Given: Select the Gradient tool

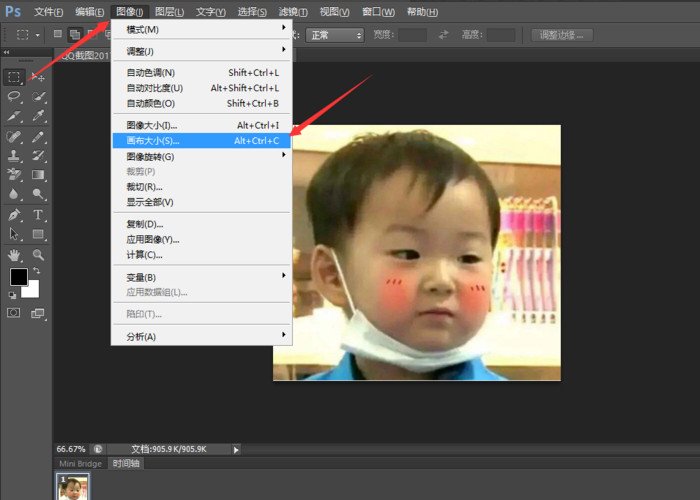Looking at the screenshot, I should tap(38, 175).
